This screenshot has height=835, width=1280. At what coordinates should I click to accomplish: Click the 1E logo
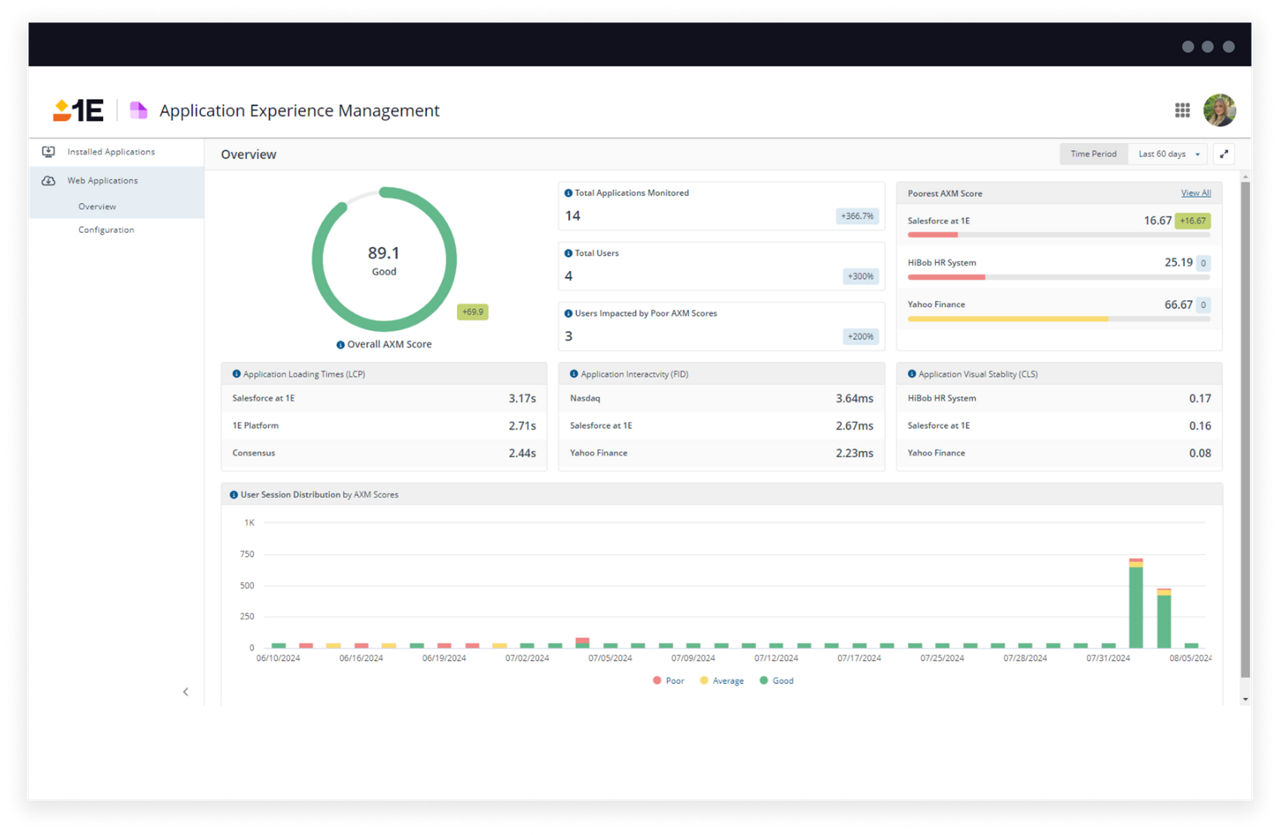[x=78, y=110]
